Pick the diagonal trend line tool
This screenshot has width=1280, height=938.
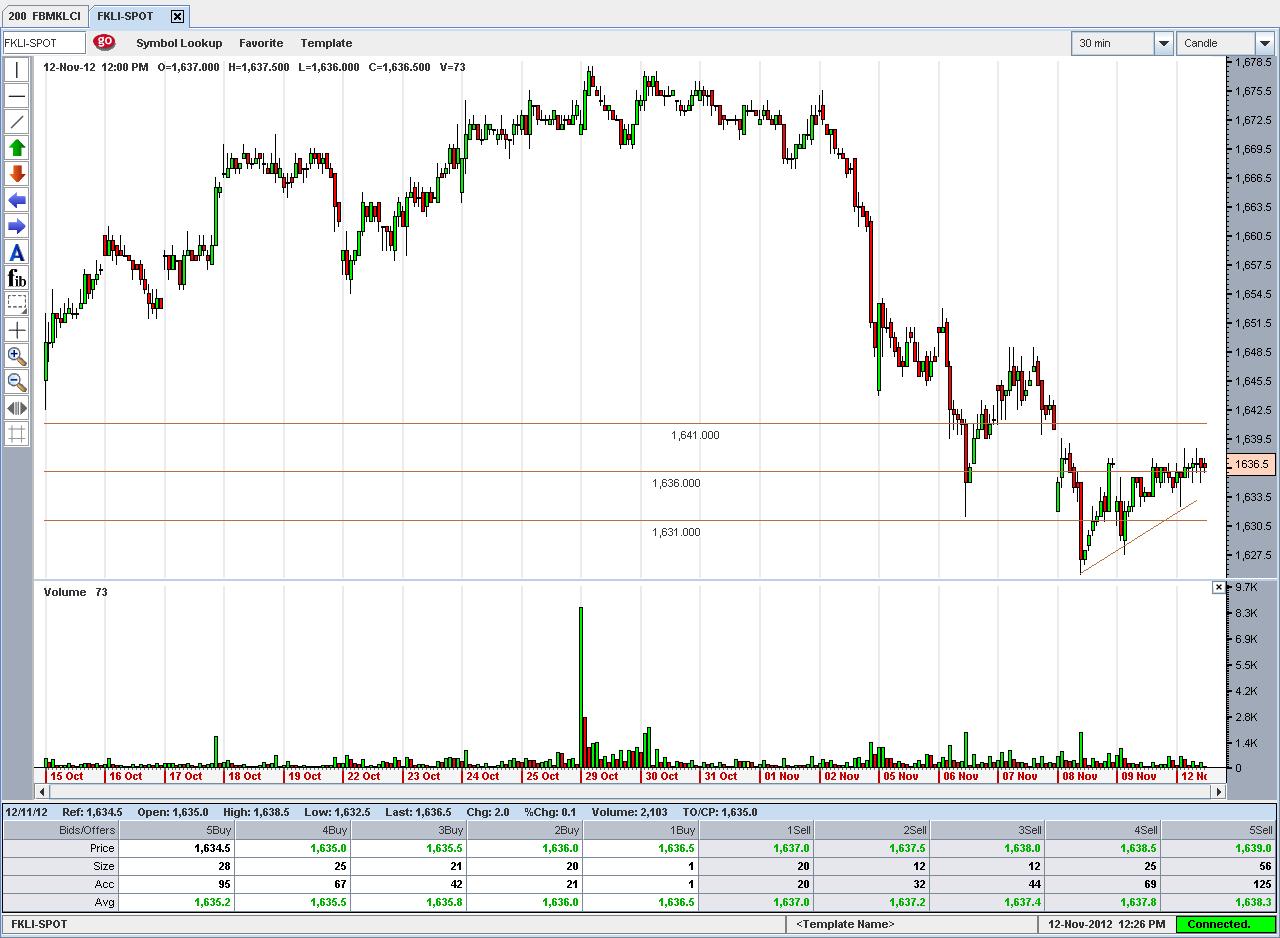click(x=17, y=122)
